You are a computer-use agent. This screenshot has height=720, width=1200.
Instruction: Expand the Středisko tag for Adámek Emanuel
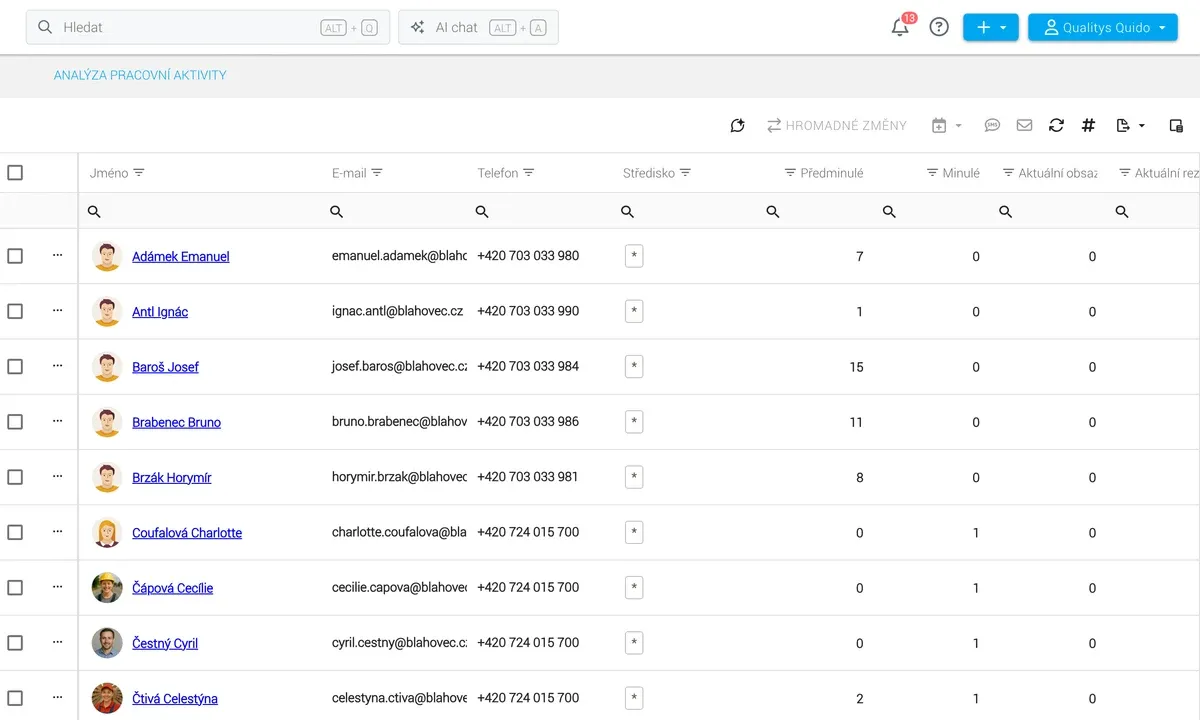[634, 256]
